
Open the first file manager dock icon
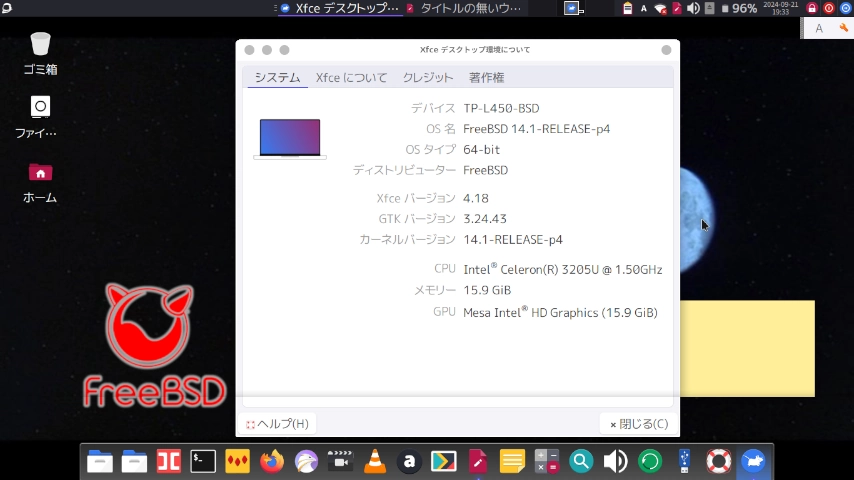(x=100, y=461)
